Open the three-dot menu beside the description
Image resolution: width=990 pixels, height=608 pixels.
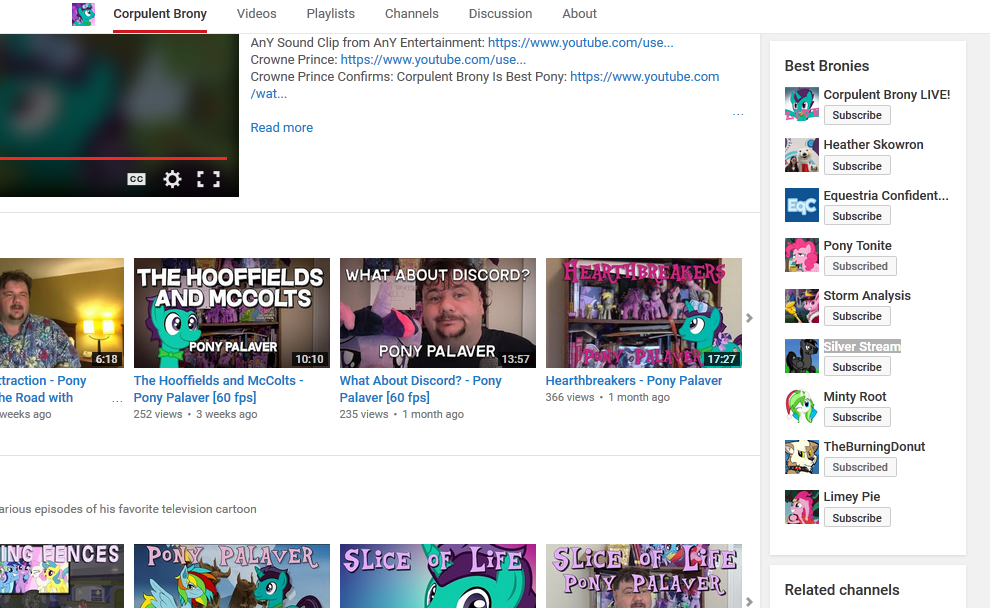pyautogui.click(x=738, y=114)
